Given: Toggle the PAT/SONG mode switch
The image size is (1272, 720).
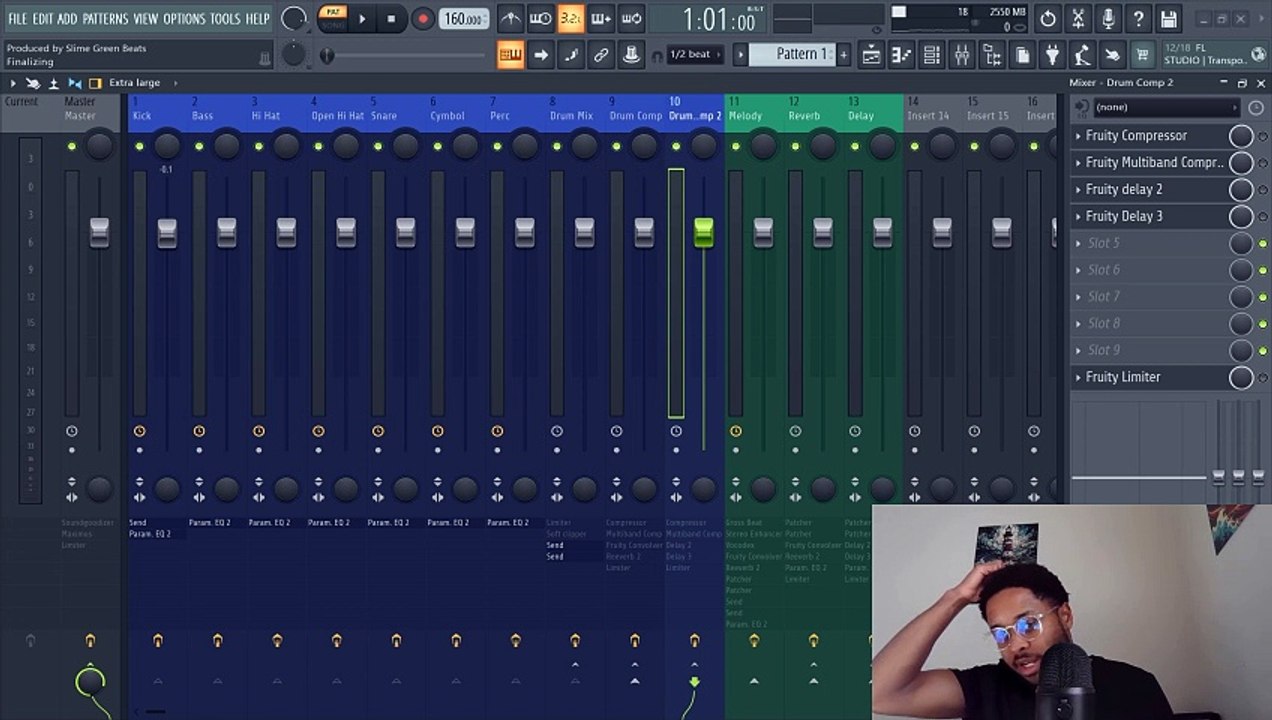Looking at the screenshot, I should pos(333,18).
